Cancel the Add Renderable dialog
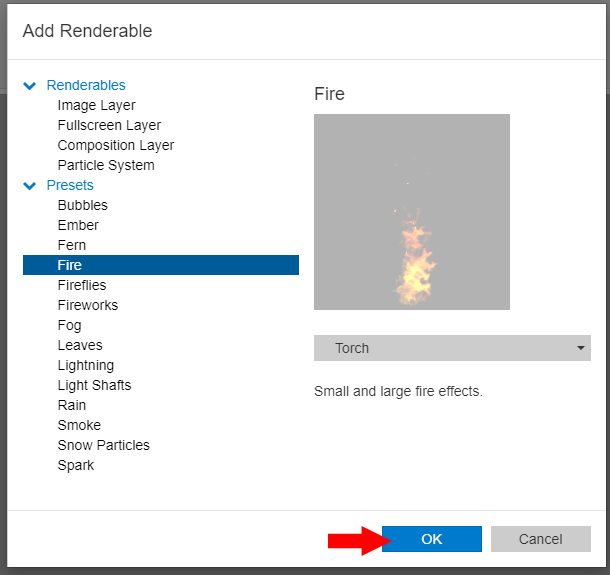610x575 pixels. 540,539
